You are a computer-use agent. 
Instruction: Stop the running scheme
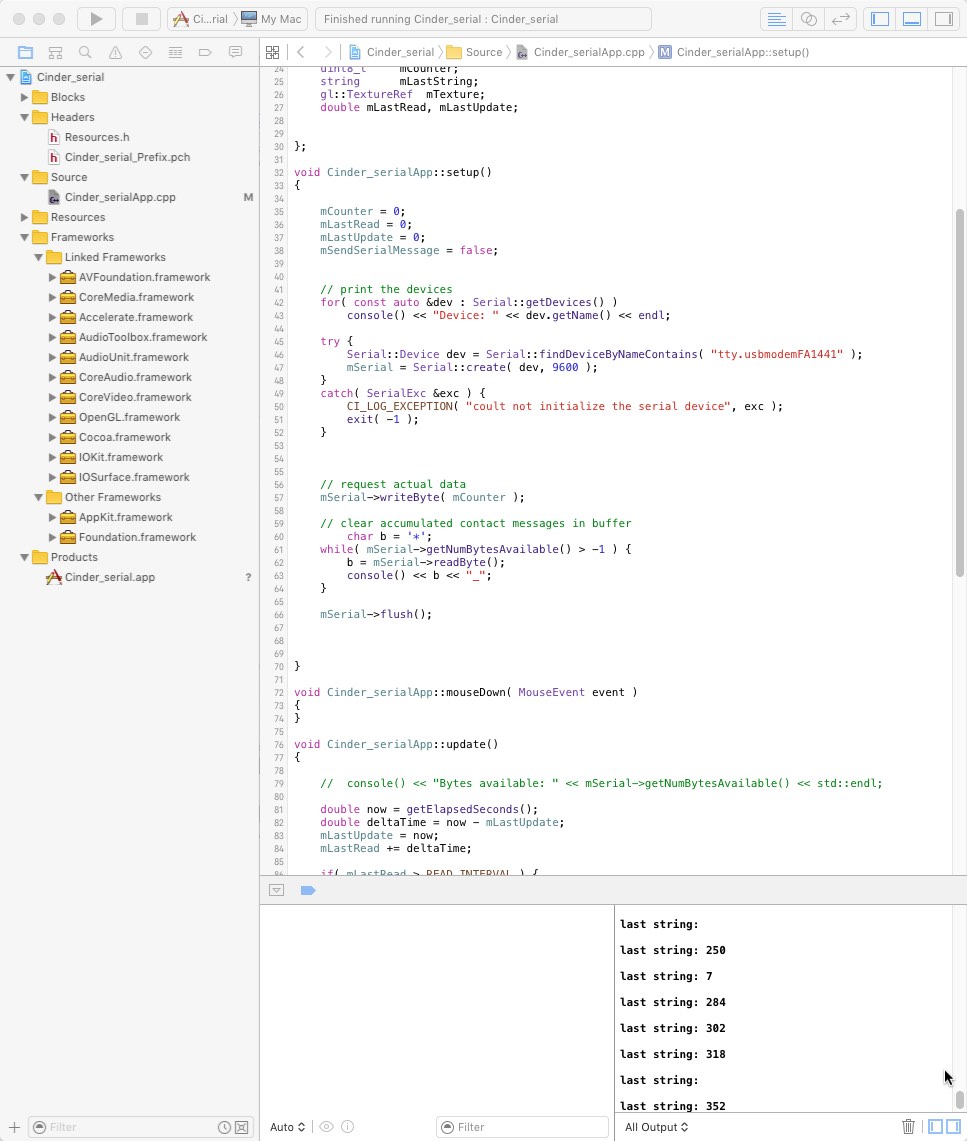pos(141,19)
